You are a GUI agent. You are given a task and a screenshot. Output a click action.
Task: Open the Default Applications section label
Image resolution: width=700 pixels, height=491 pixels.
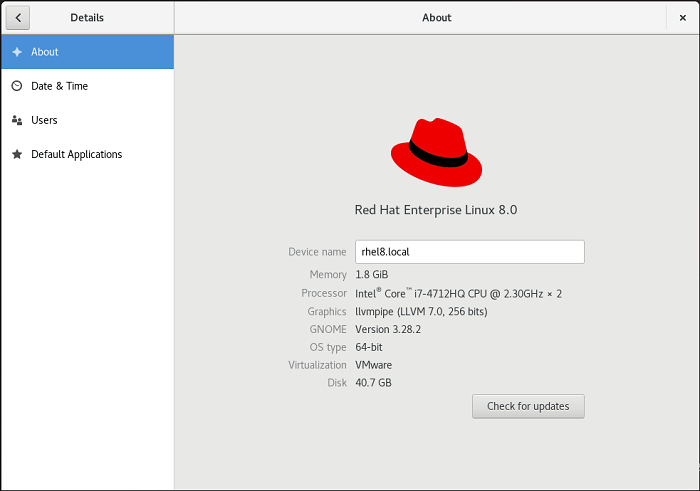76,154
